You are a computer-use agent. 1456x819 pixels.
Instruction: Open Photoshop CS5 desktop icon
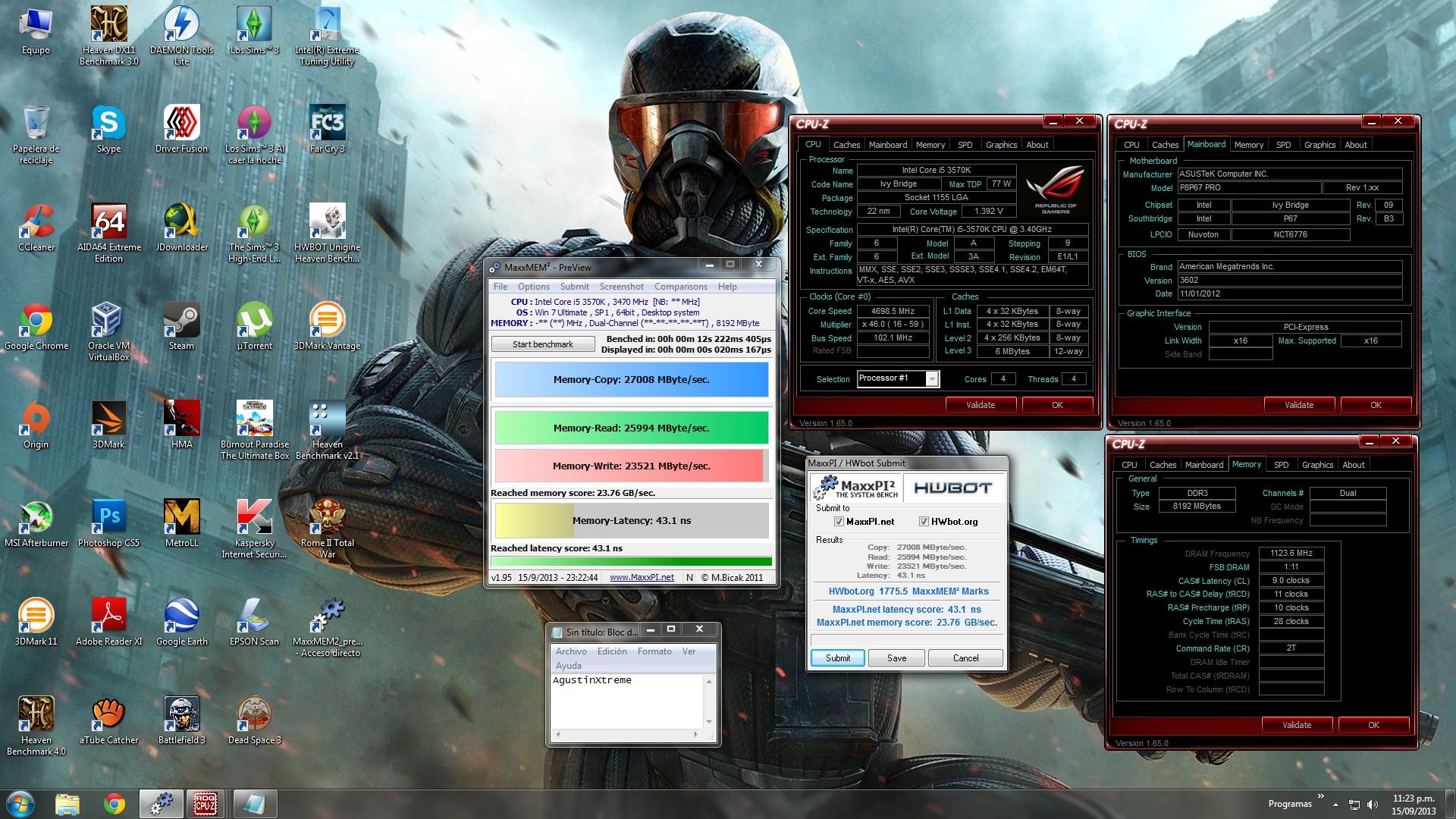tap(109, 524)
